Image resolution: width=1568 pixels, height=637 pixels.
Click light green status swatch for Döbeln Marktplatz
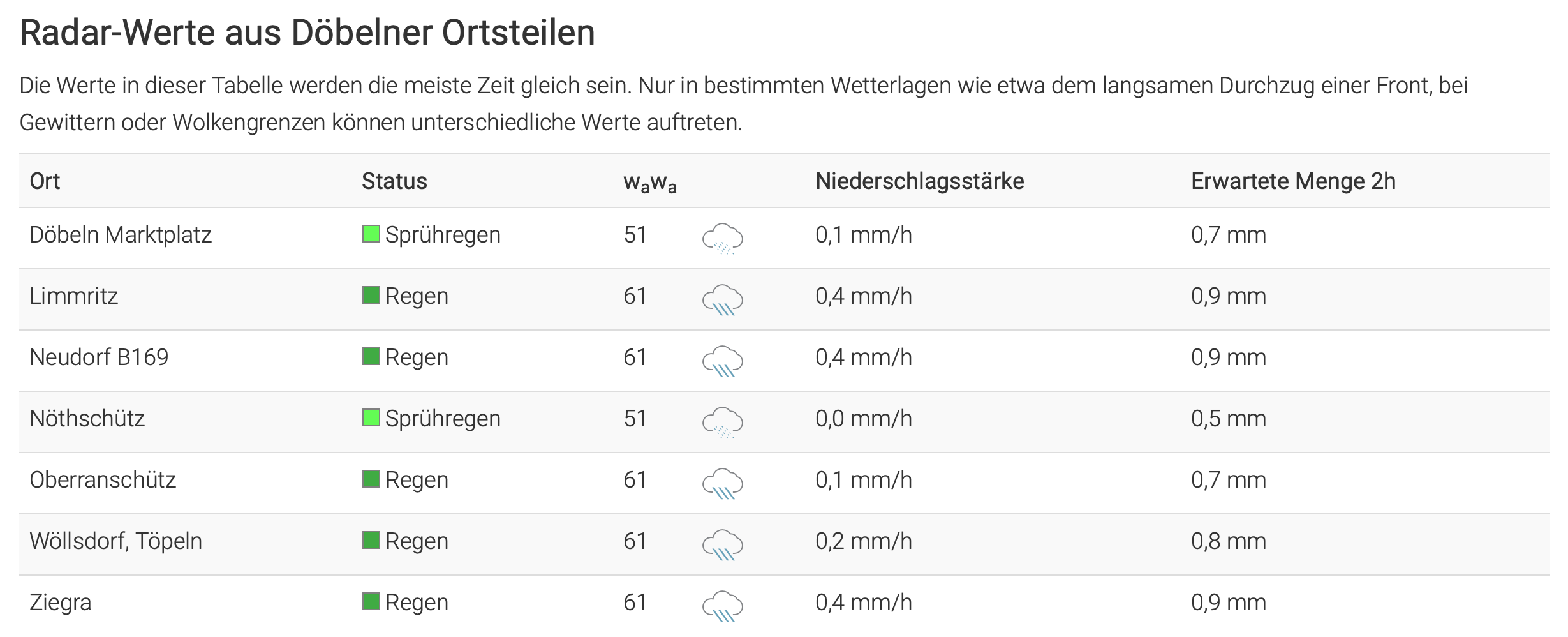371,234
